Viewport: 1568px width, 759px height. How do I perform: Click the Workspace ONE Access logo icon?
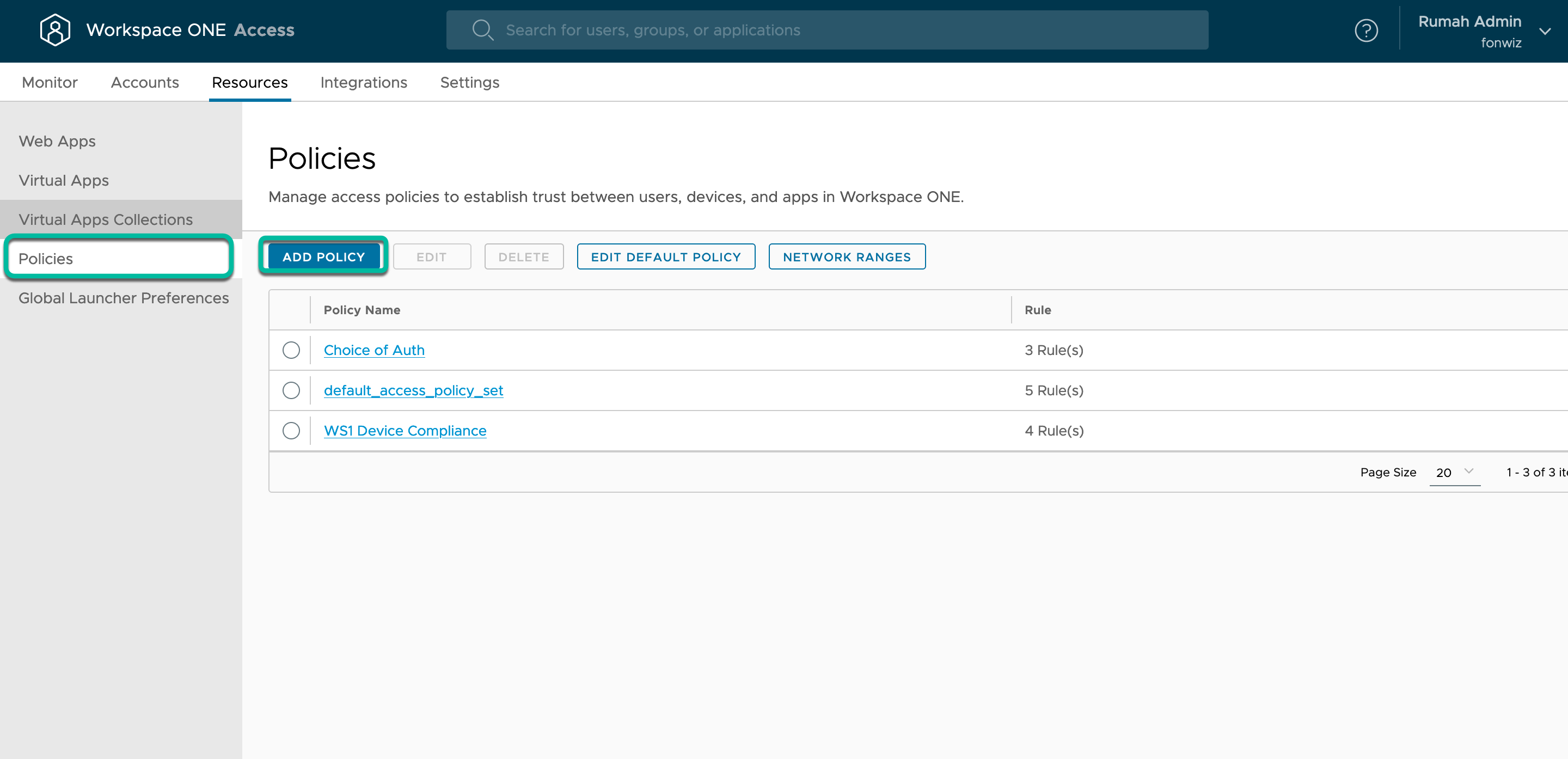(55, 30)
